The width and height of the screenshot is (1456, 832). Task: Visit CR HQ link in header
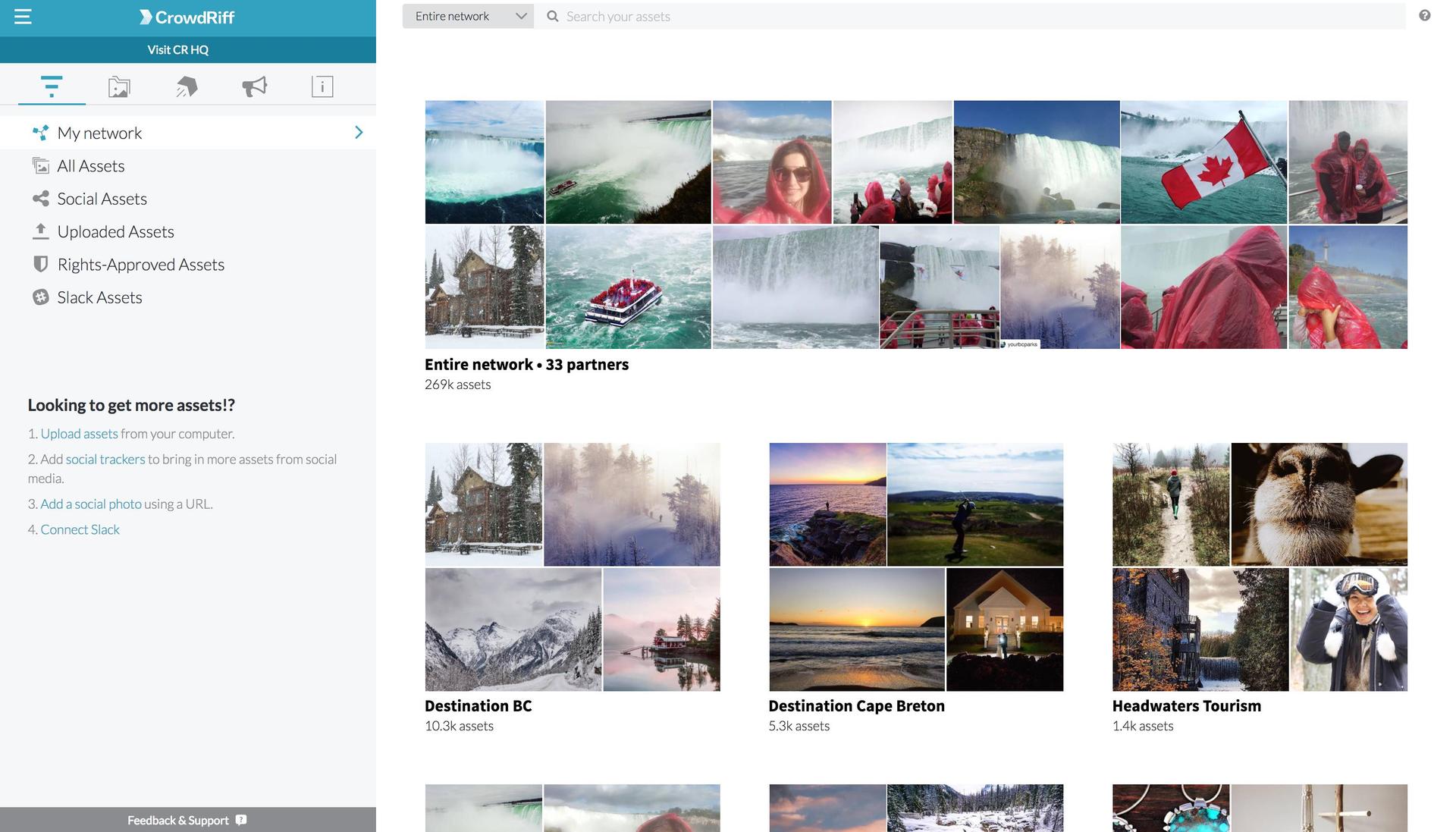(178, 49)
